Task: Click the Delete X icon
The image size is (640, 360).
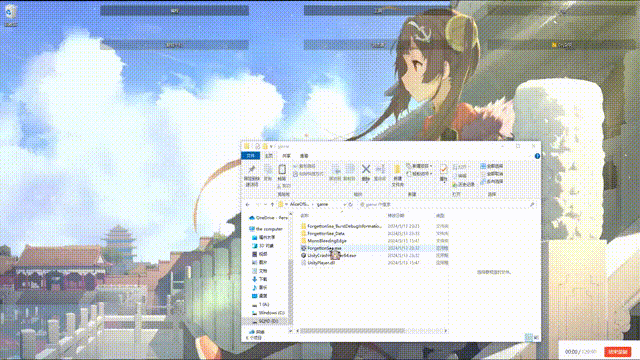Action: tap(366, 169)
